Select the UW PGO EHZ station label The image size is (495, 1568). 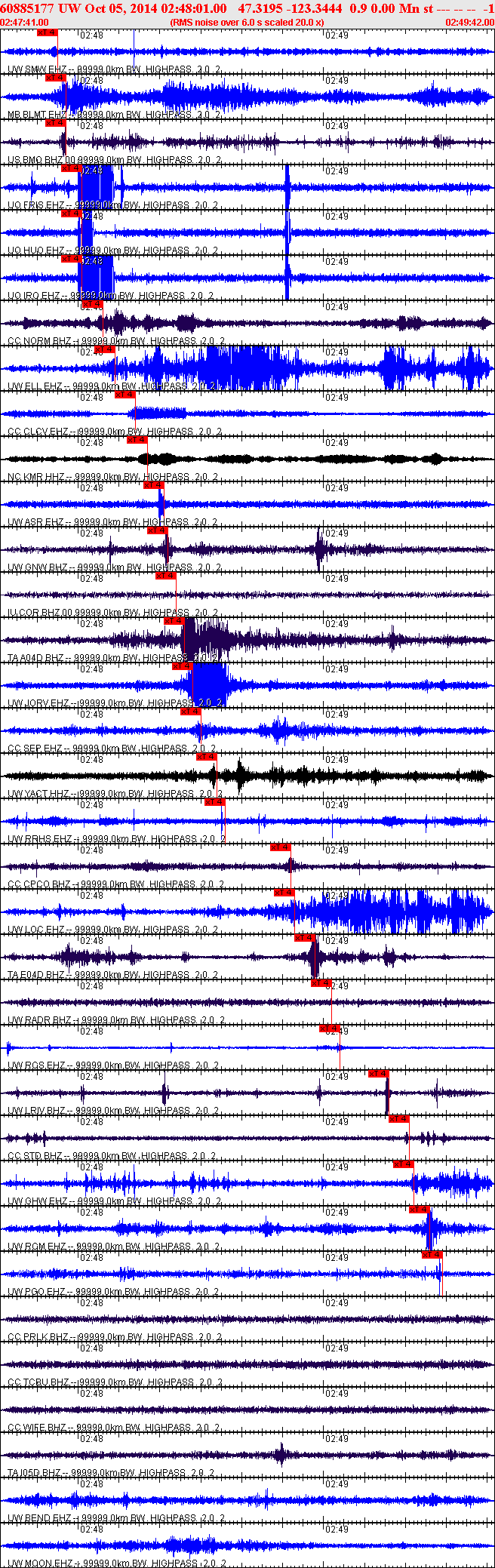pos(112,1292)
